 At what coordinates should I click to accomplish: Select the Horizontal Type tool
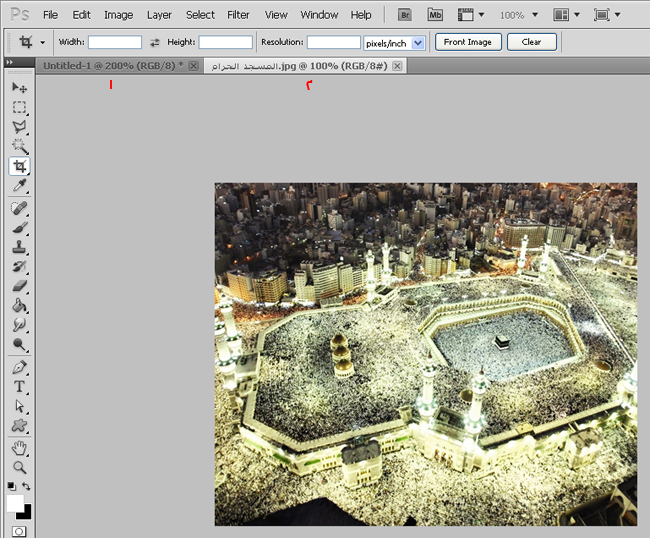tap(19, 387)
